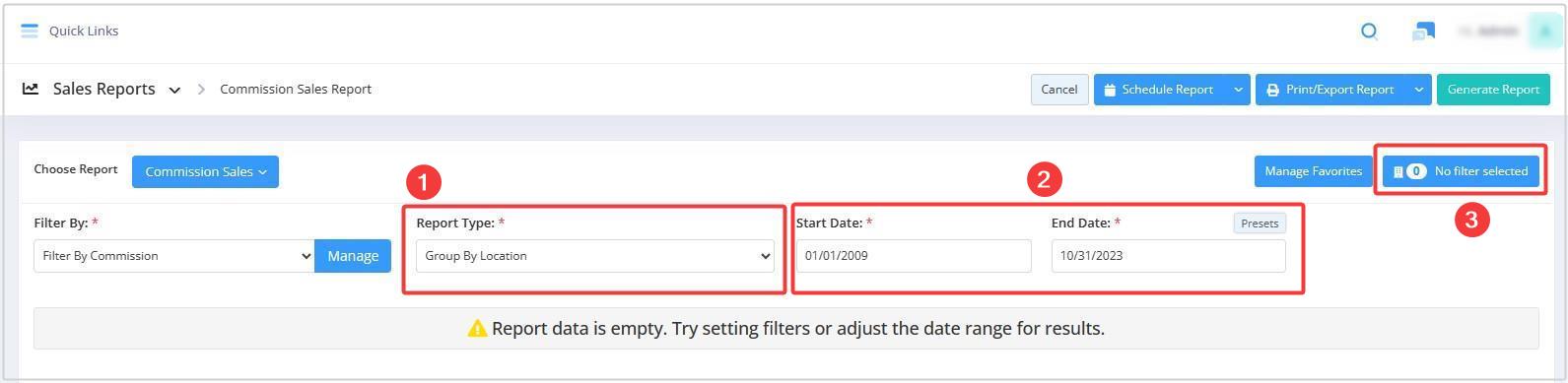This screenshot has width=1568, height=383.
Task: Click the calendar icon on Schedule Report
Action: click(x=1110, y=90)
